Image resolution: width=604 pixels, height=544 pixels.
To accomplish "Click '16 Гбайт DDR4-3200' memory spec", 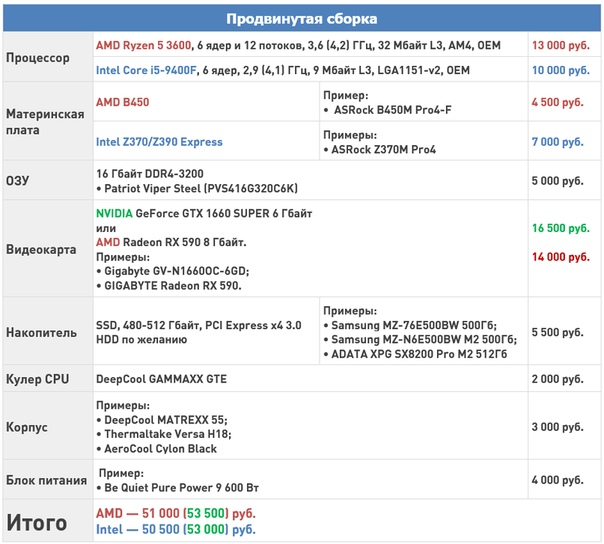I will coord(150,174).
